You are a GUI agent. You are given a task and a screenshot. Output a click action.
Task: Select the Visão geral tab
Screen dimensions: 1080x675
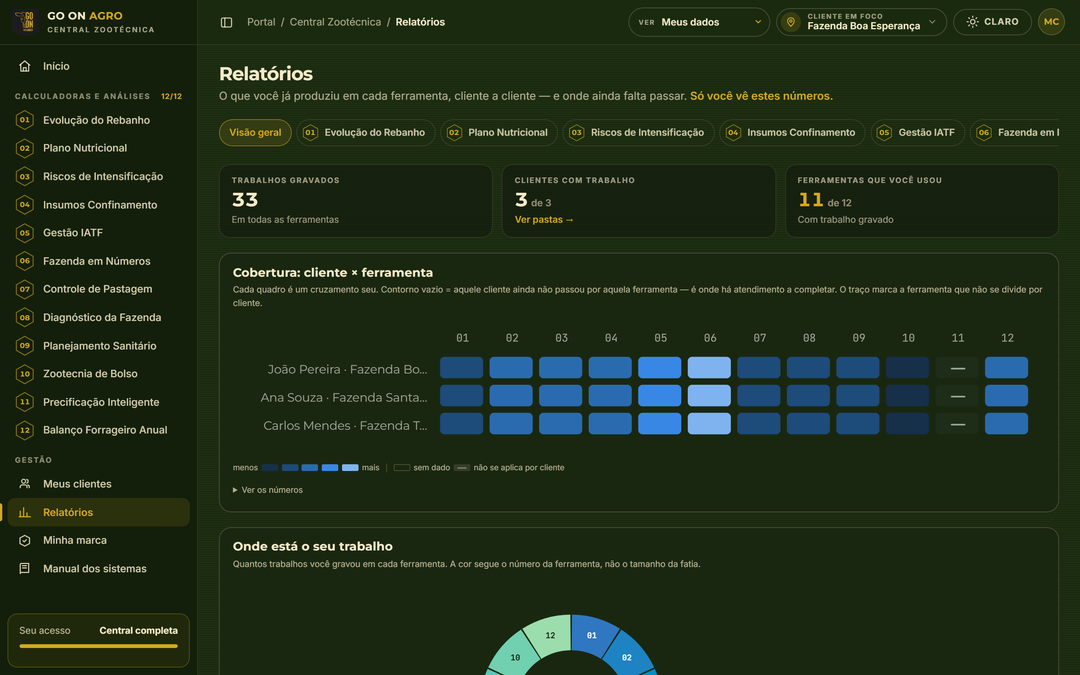coord(255,133)
